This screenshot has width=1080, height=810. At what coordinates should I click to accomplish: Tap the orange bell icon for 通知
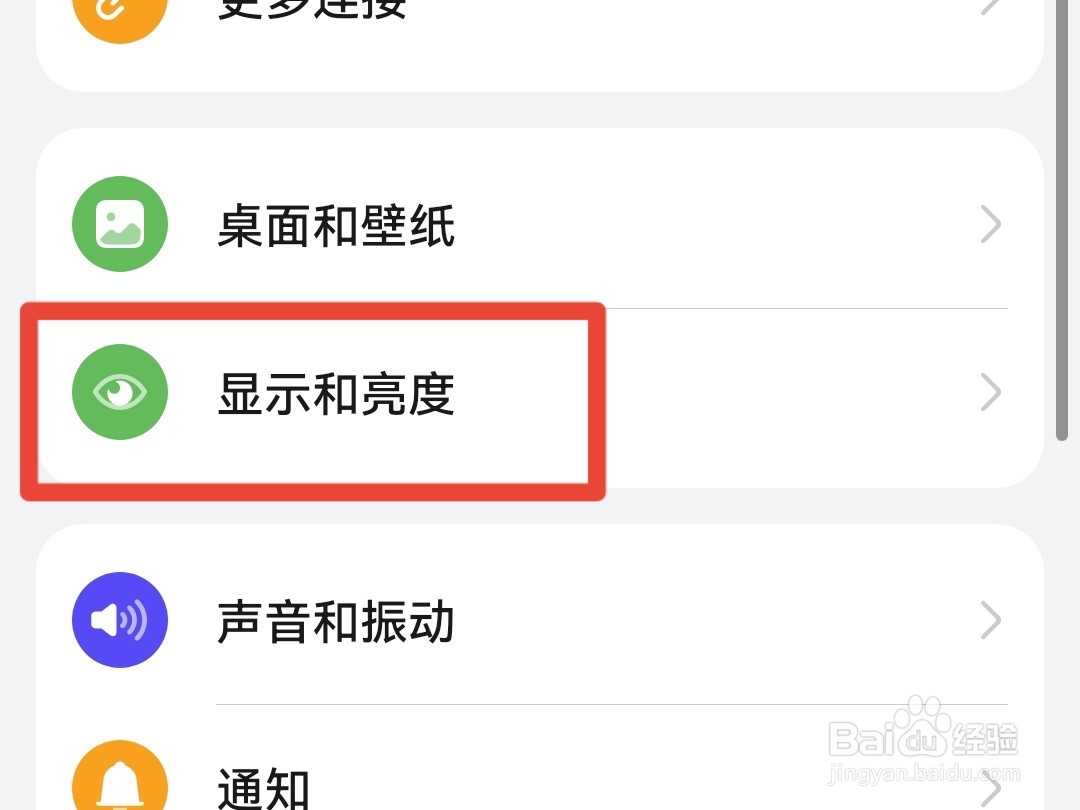(x=120, y=775)
